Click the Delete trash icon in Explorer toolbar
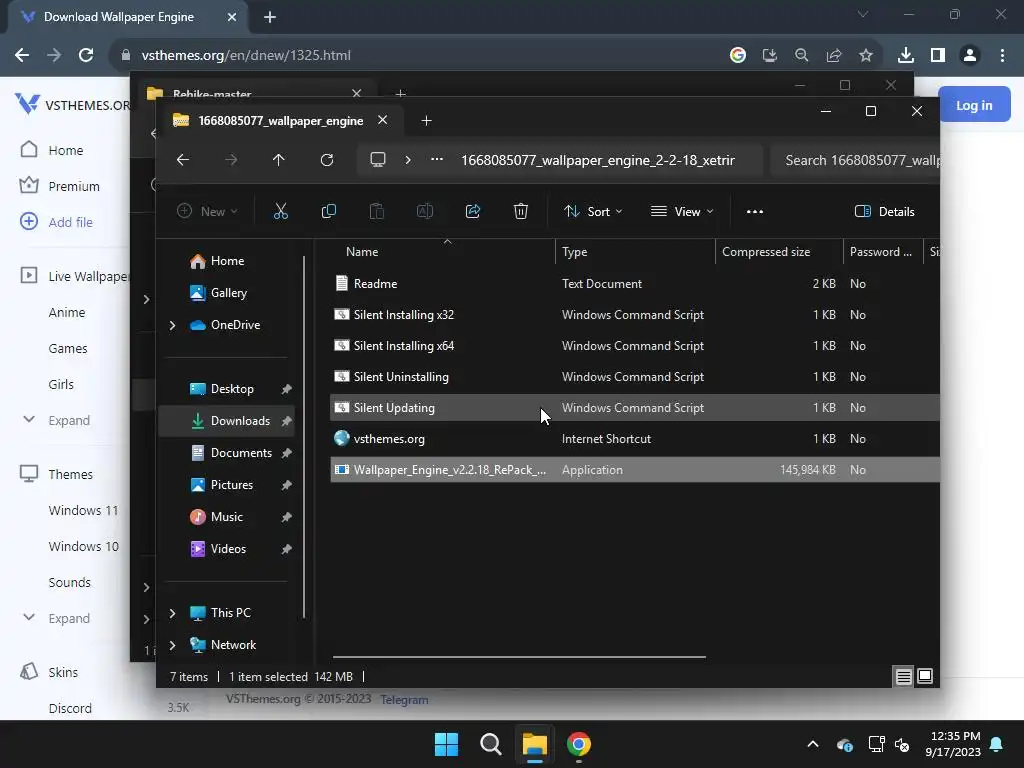 point(520,211)
